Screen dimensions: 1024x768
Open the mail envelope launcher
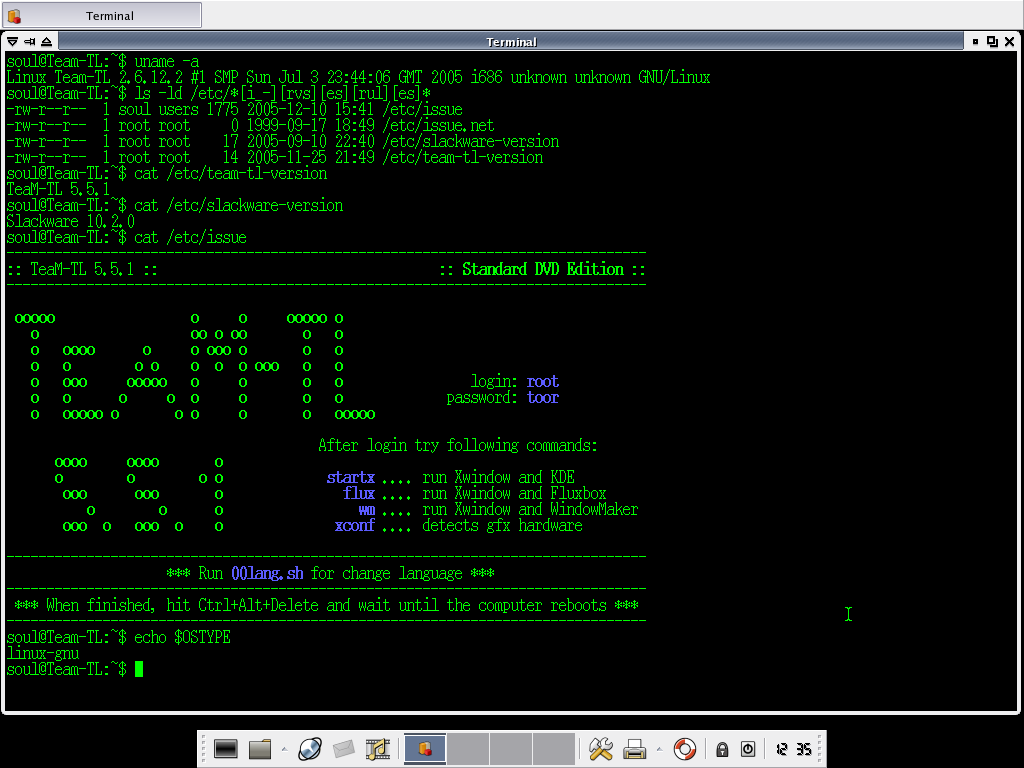(344, 749)
